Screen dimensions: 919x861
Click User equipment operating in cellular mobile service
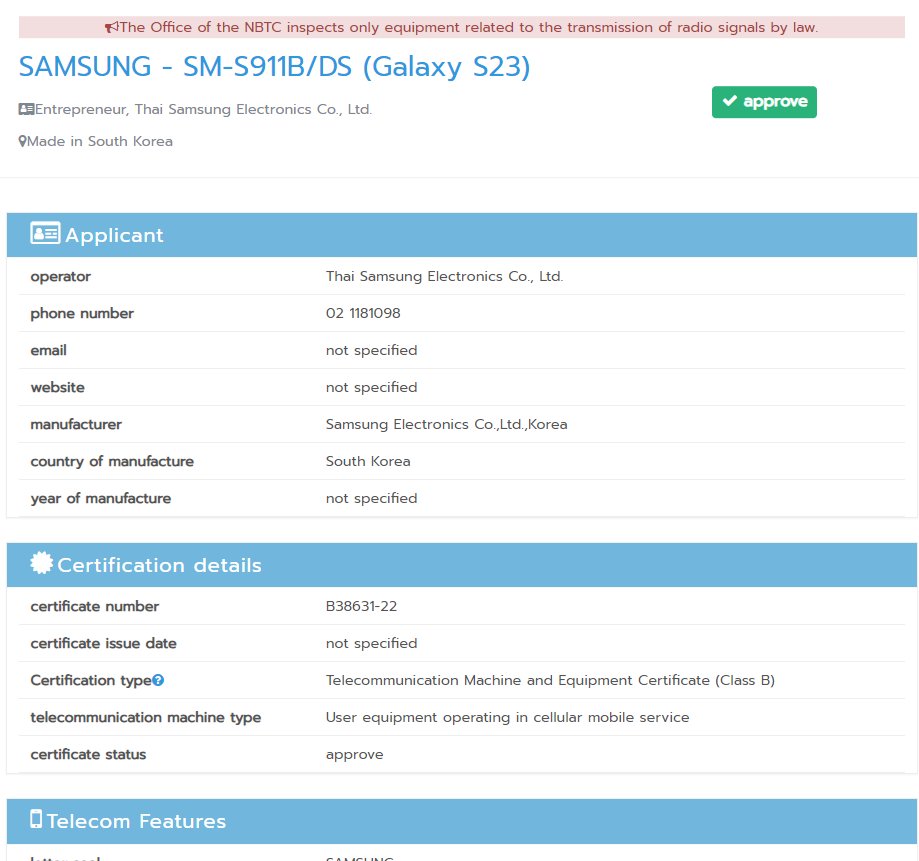pyautogui.click(x=508, y=717)
